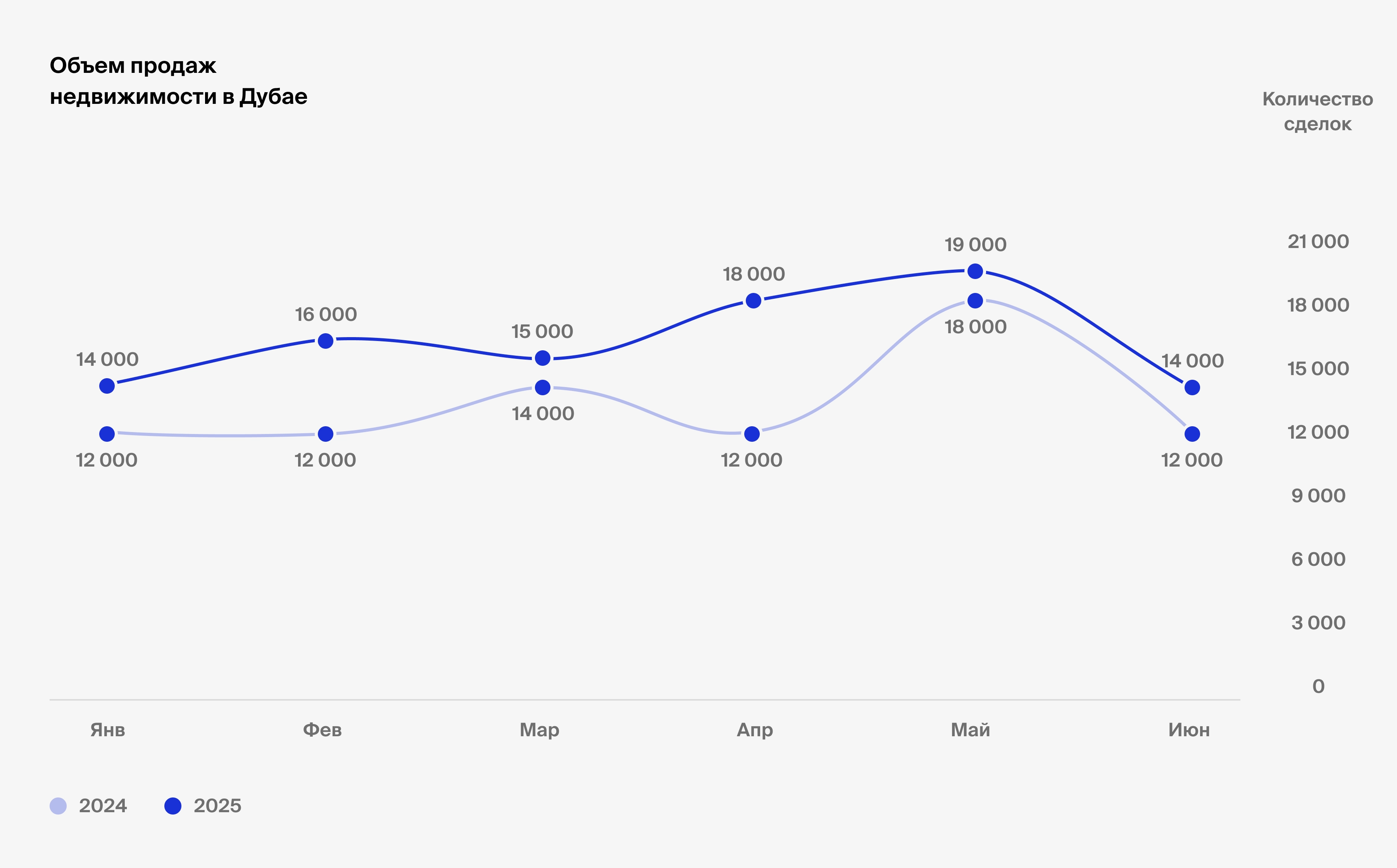Click the 2025 legend color dot
The width and height of the screenshot is (1397, 868).
point(173,806)
